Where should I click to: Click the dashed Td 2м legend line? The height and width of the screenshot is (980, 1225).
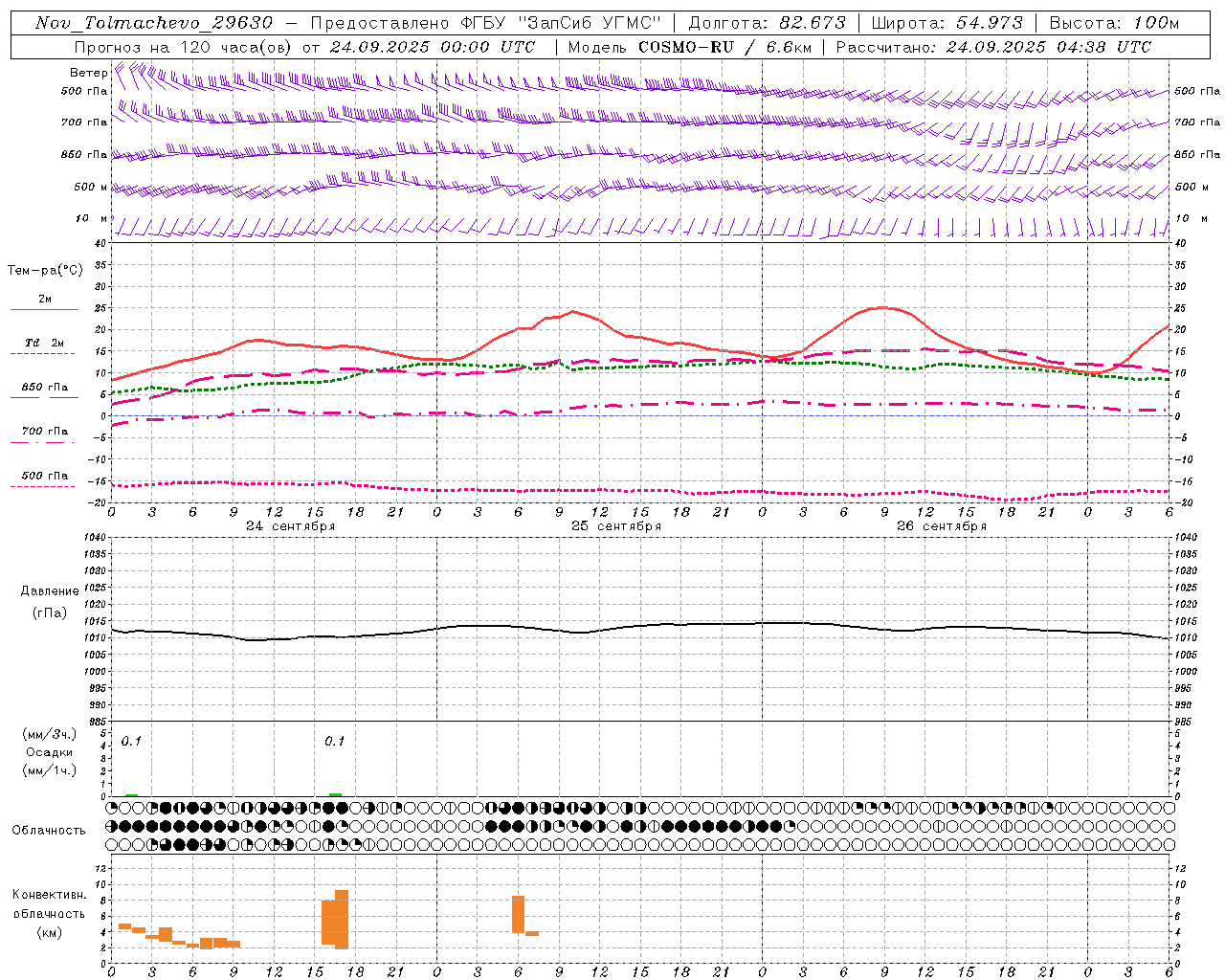(44, 354)
